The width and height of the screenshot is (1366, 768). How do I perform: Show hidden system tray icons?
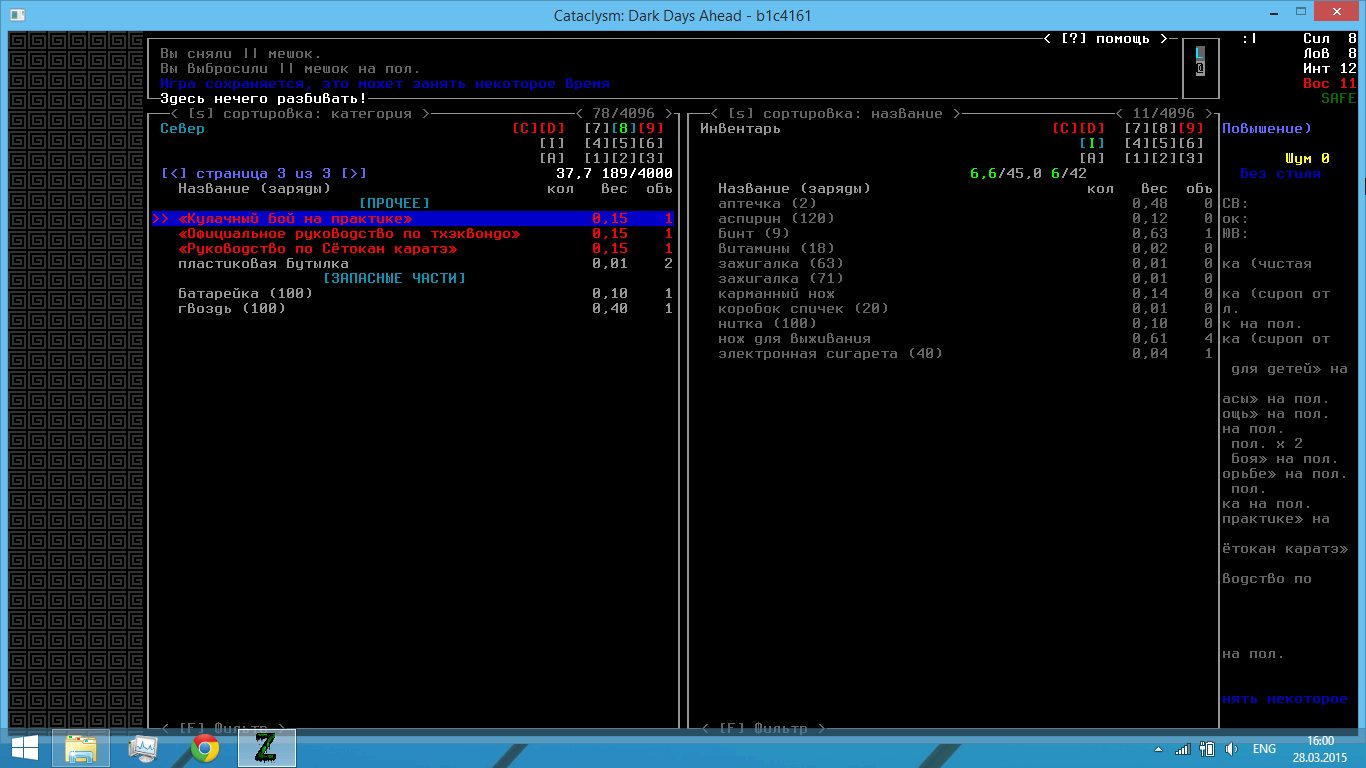click(x=1158, y=749)
